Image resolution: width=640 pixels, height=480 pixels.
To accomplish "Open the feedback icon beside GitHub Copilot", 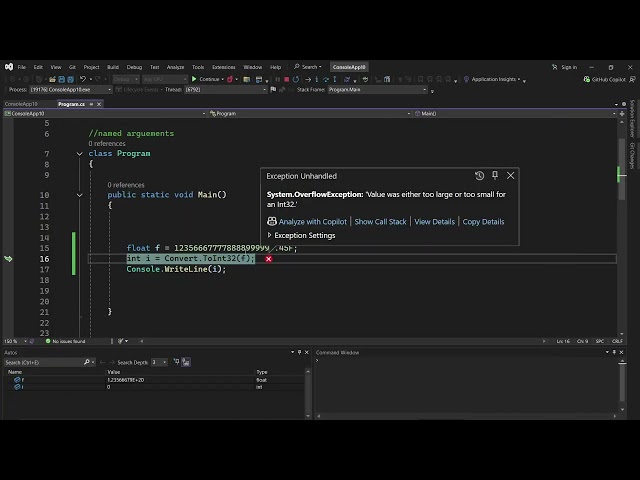I will coord(632,79).
